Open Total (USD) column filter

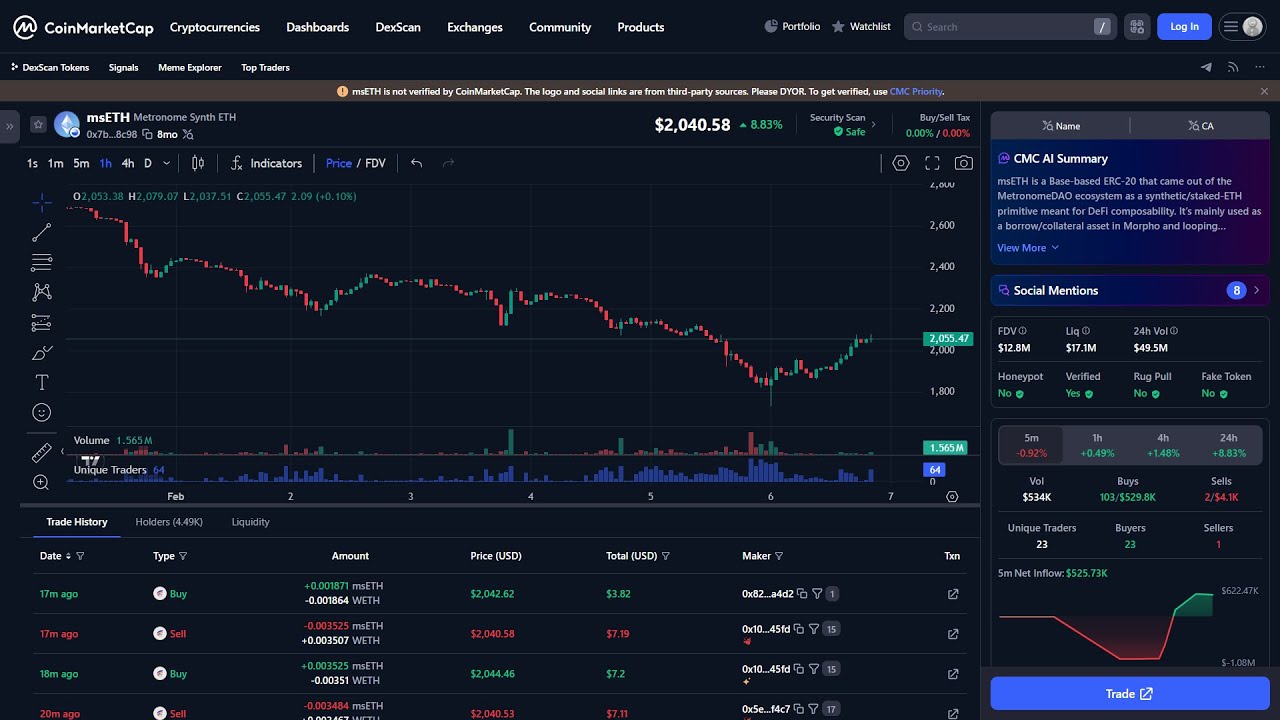665,556
